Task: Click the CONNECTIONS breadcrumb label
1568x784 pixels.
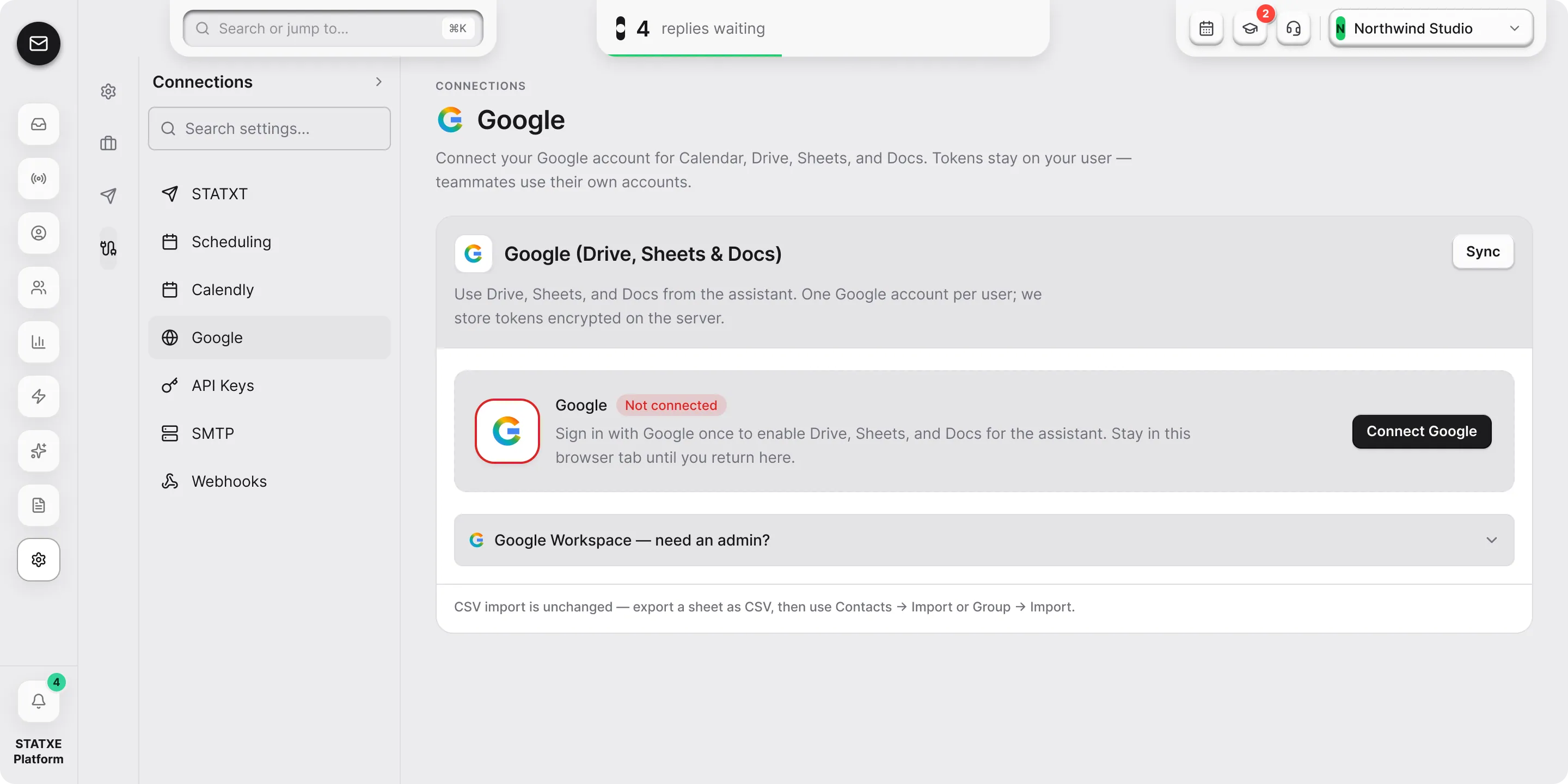Action: coord(480,86)
